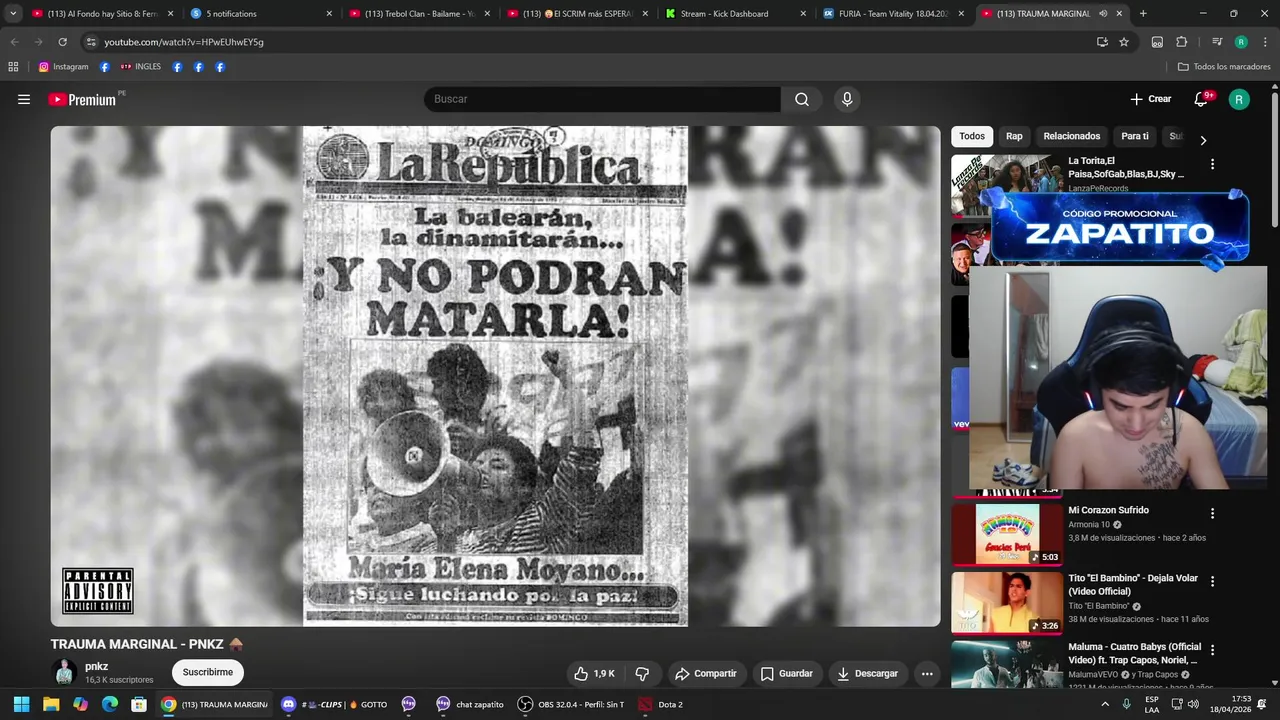Dislike the TRAUMA MARGINAL video
Screen dimensions: 1280x720
(642, 674)
